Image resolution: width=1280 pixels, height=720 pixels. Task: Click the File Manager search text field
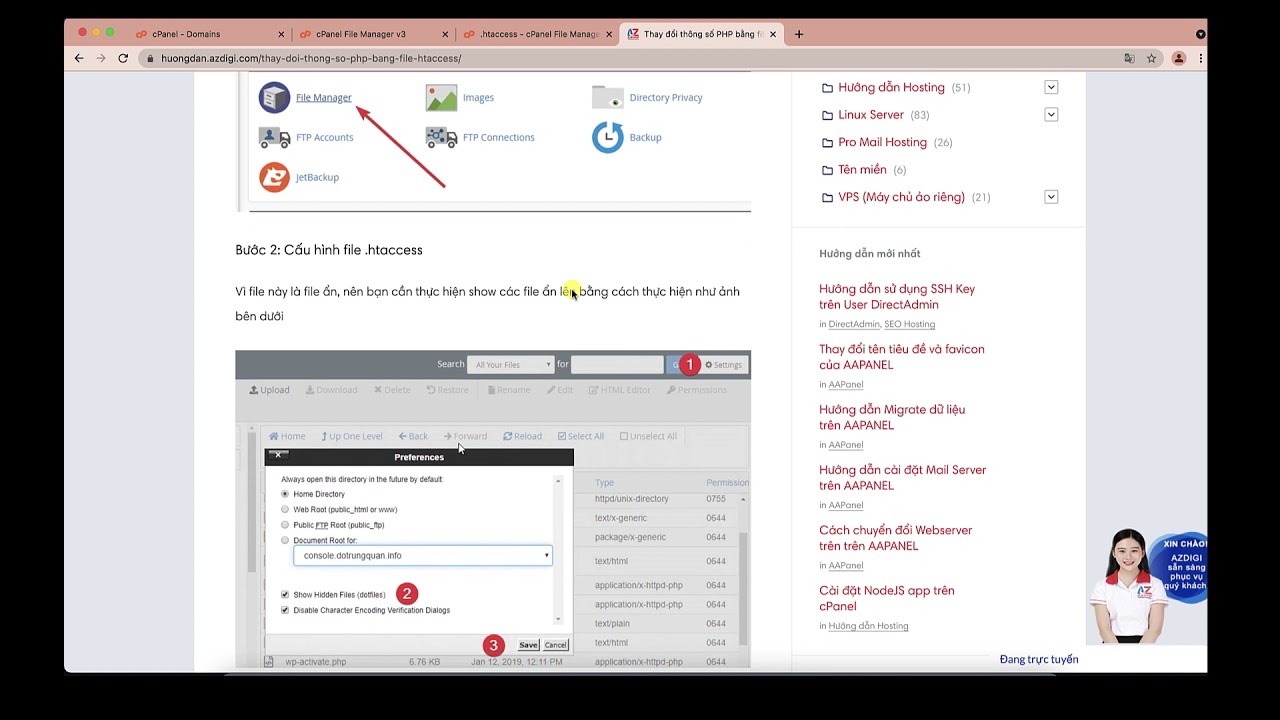click(x=617, y=365)
